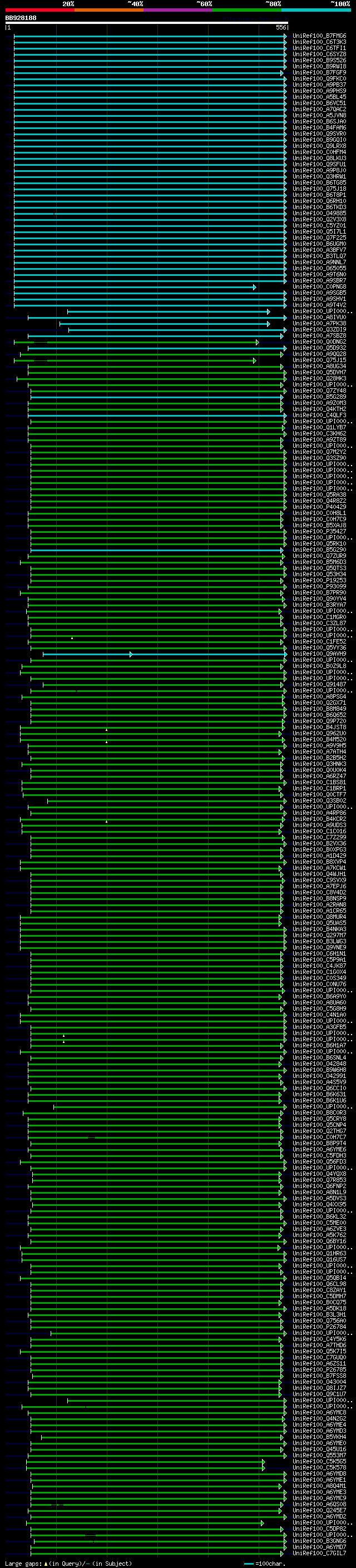
Task: Select the hit UniRef100_Q9LRX8
Action: pyautogui.click(x=319, y=146)
